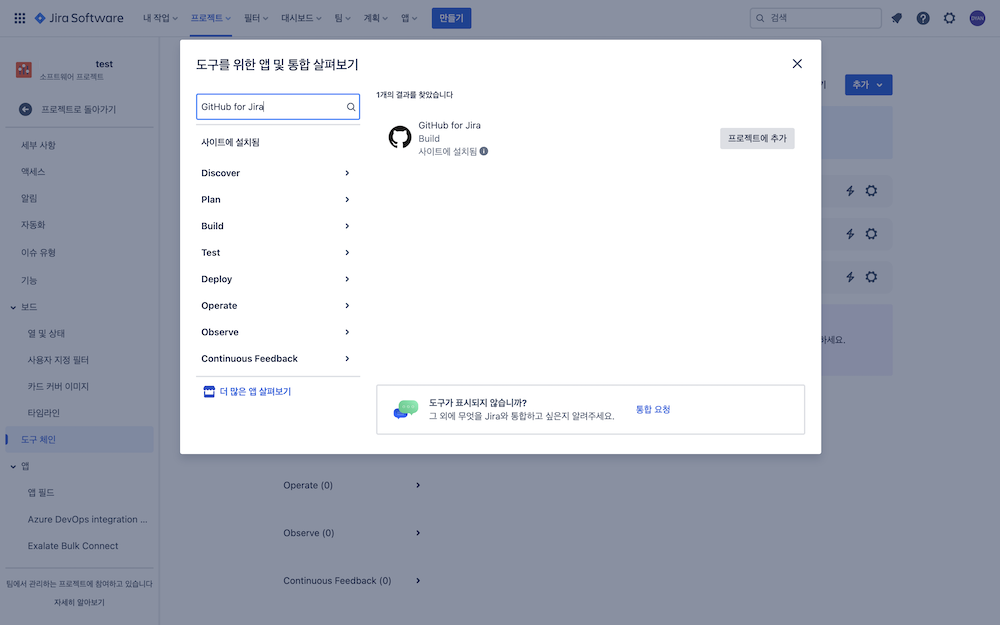The width and height of the screenshot is (1000, 625).
Task: Expand the Observe category in dialog
Action: pyautogui.click(x=277, y=332)
